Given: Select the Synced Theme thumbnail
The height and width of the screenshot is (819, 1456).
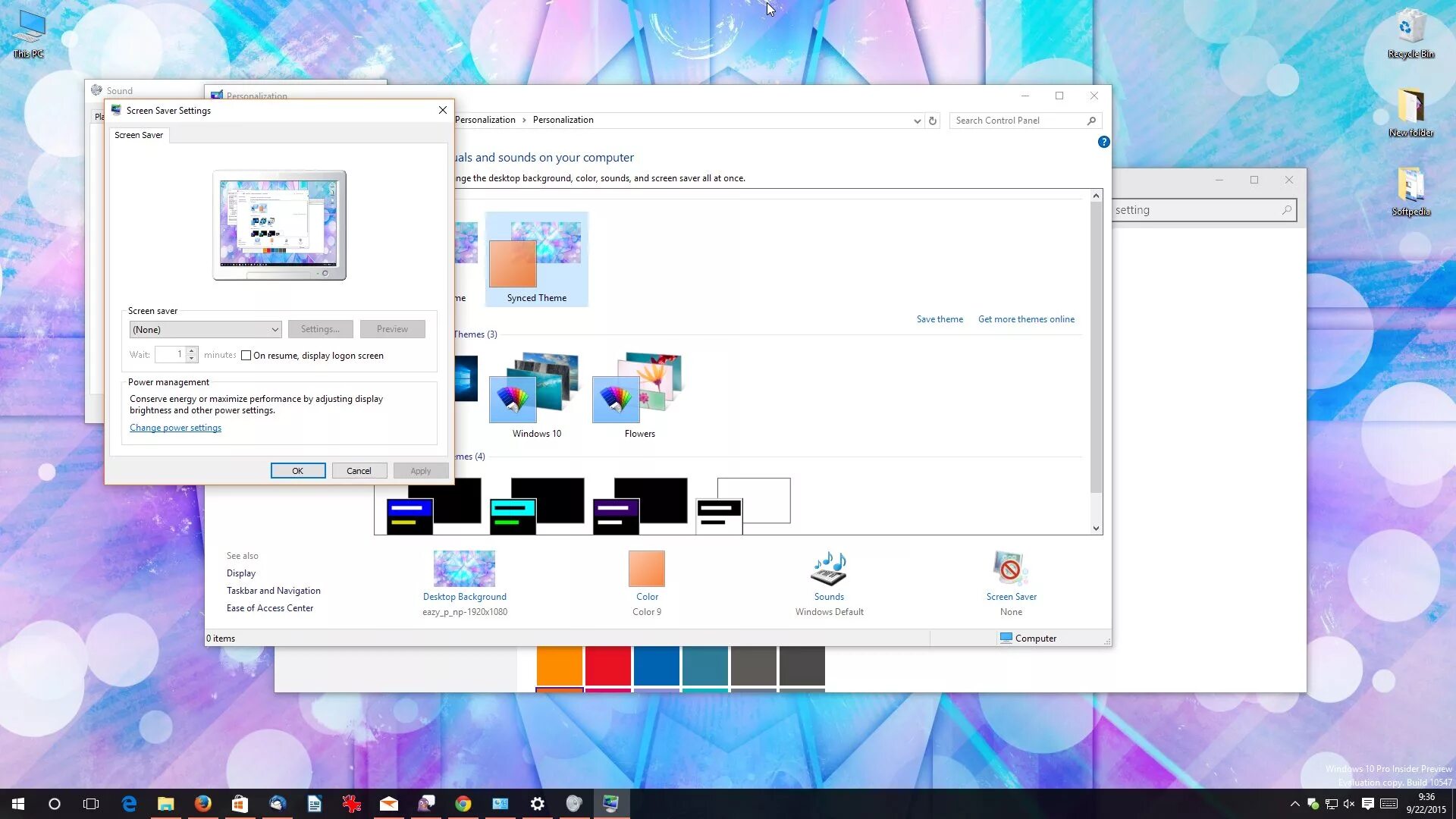Looking at the screenshot, I should coord(537,259).
